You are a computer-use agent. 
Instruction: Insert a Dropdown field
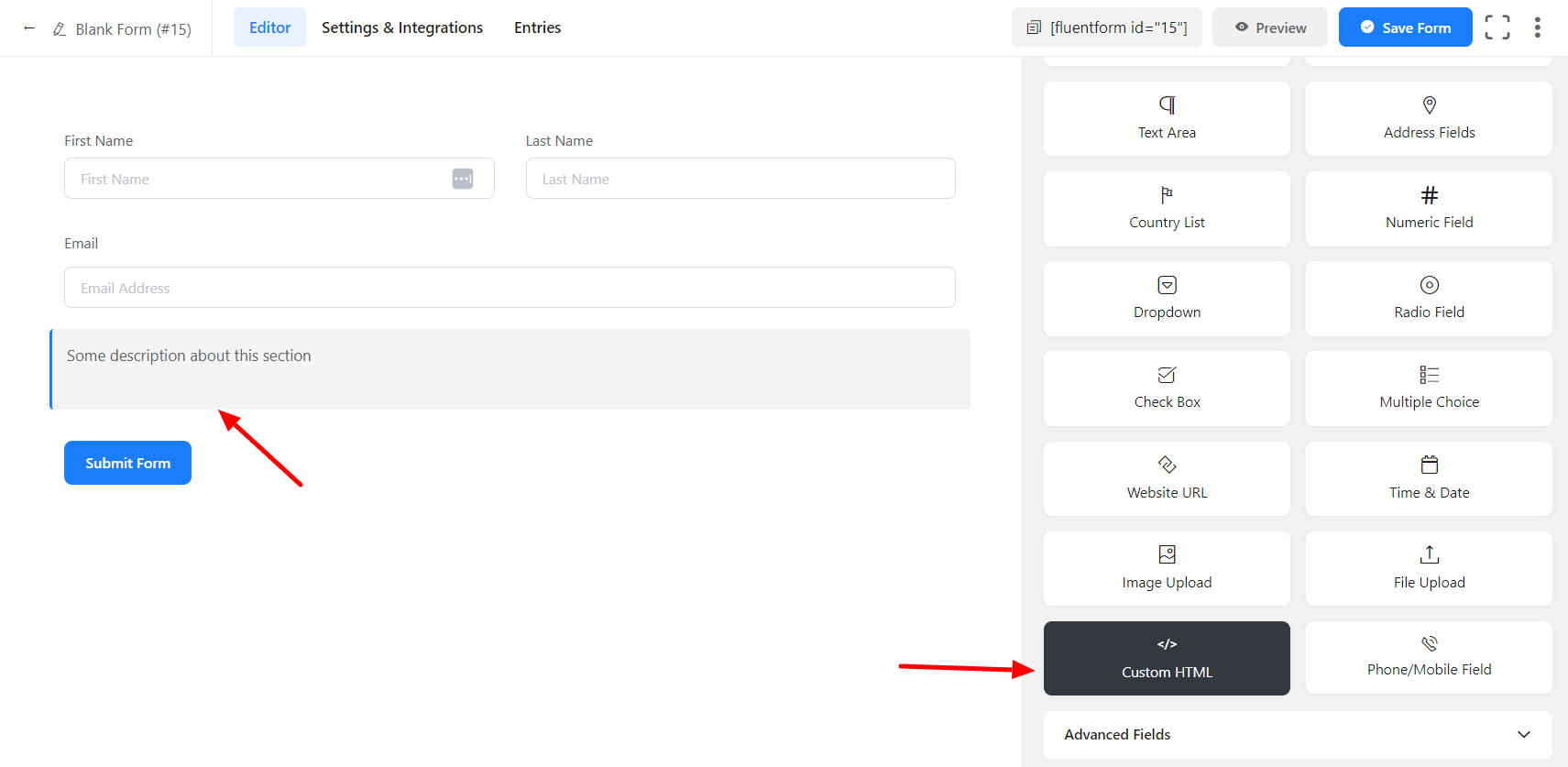(x=1166, y=298)
